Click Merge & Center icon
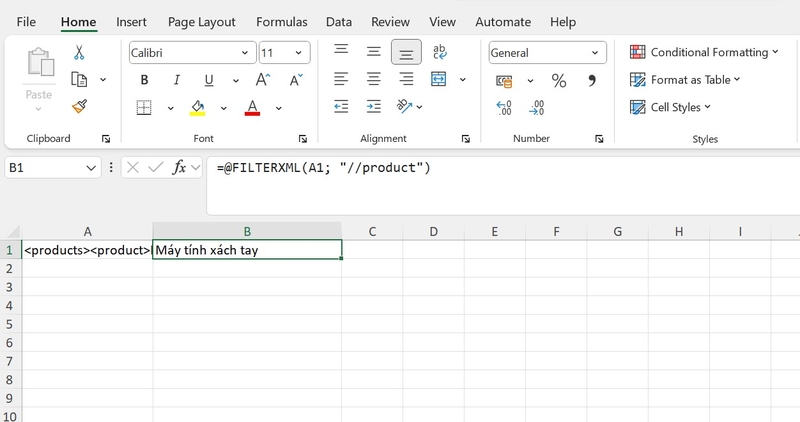Screen dimensions: 800x422 pyautogui.click(x=439, y=79)
